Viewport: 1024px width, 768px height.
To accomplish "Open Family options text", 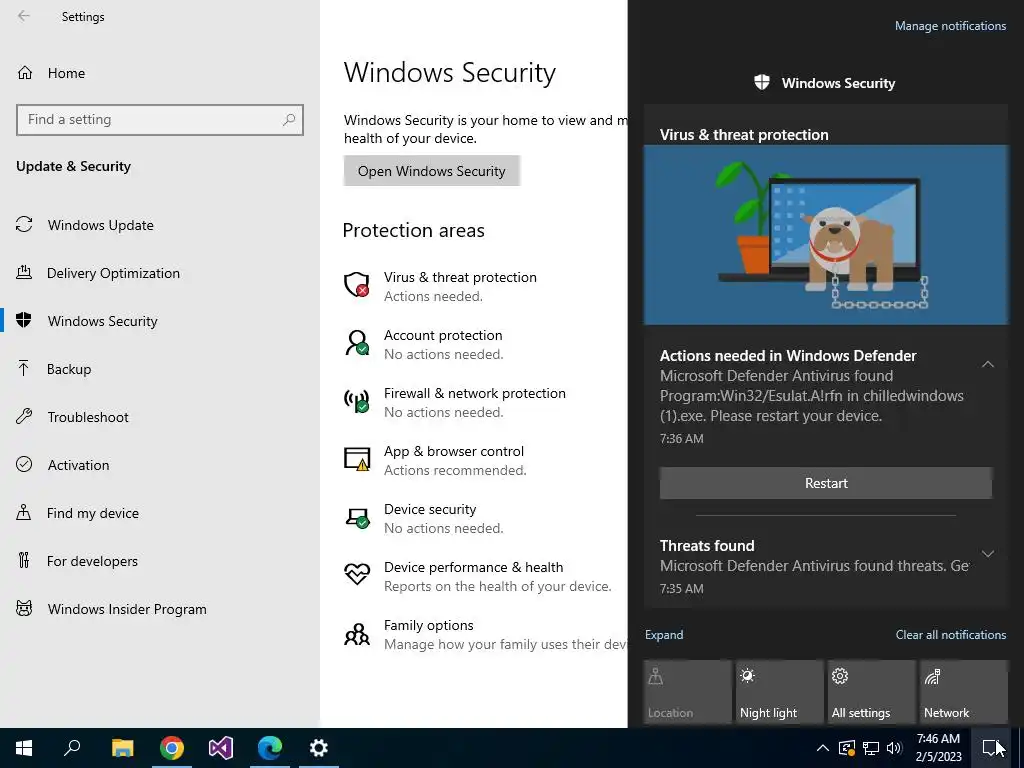I will click(428, 625).
